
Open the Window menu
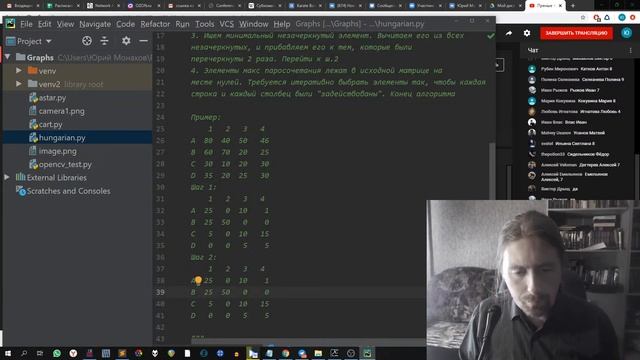click(253, 24)
